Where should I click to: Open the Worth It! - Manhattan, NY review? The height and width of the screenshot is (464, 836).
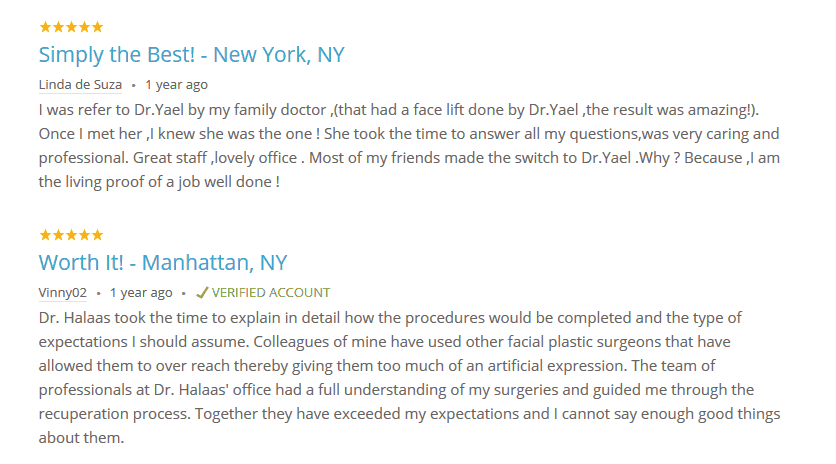pos(163,263)
